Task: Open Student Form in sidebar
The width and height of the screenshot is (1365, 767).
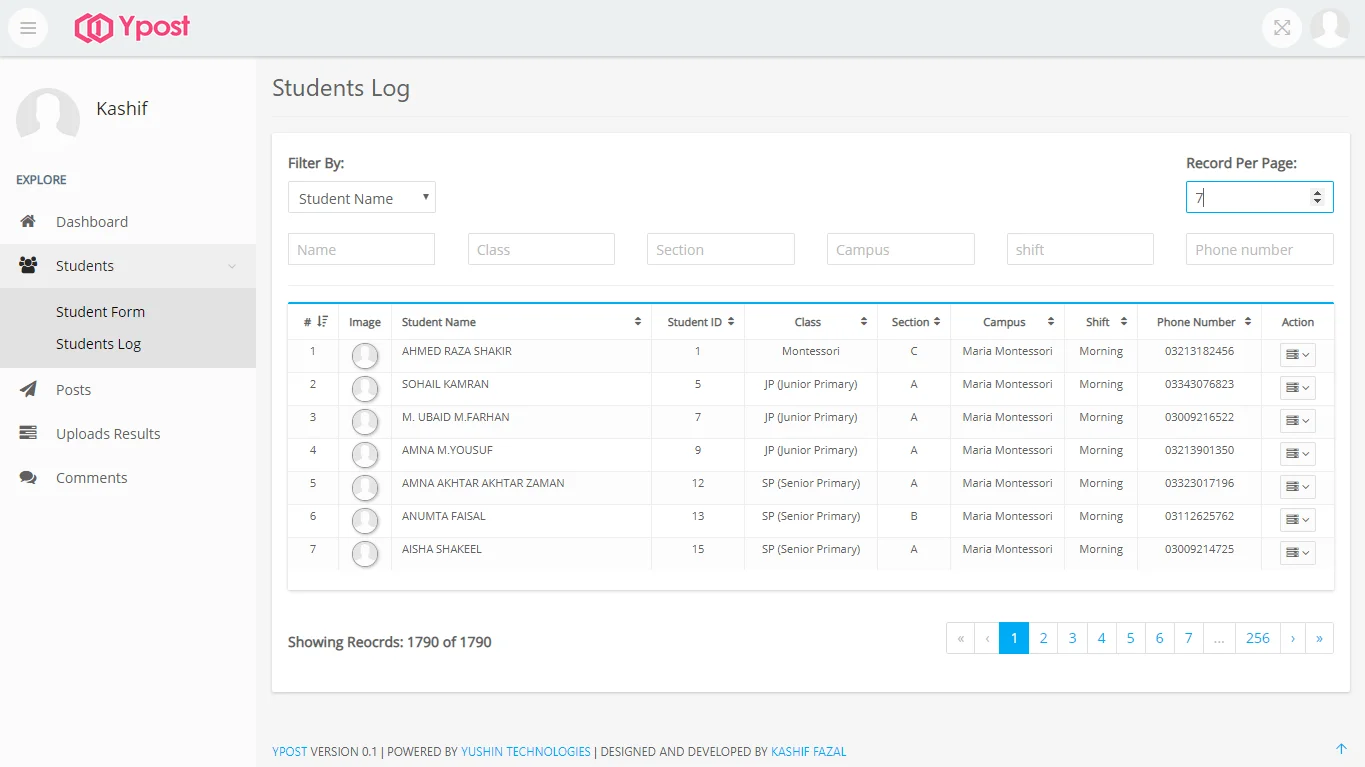Action: (x=100, y=312)
